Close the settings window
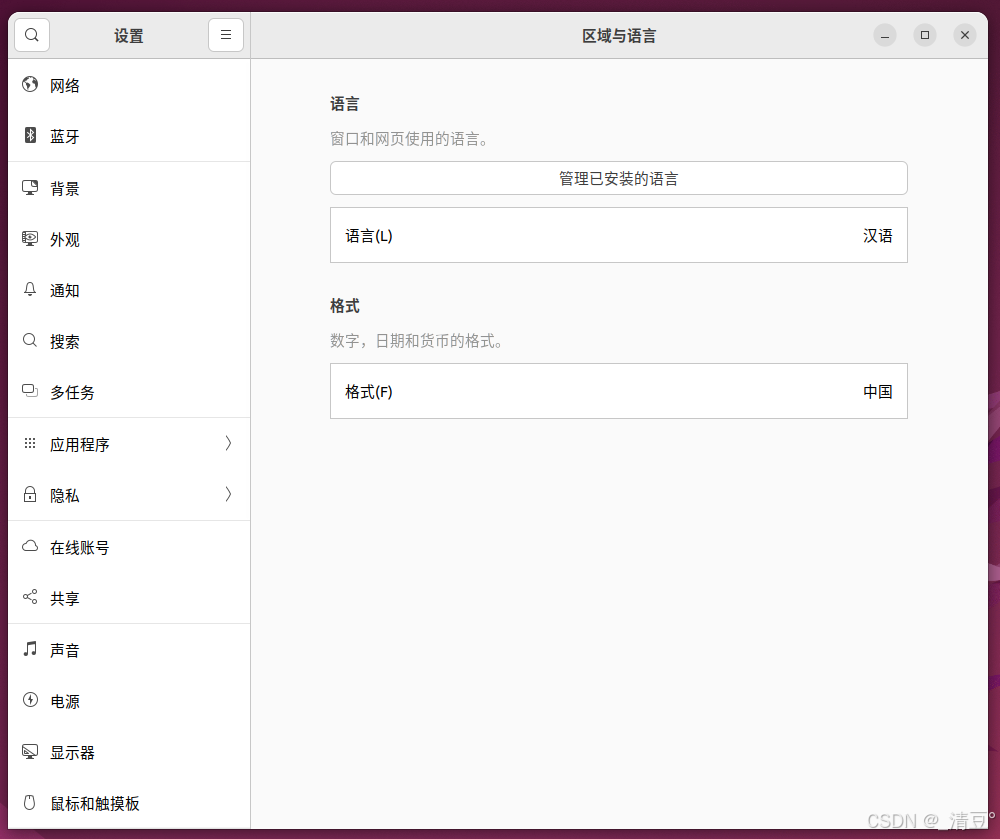This screenshot has width=1000, height=839. (x=965, y=35)
